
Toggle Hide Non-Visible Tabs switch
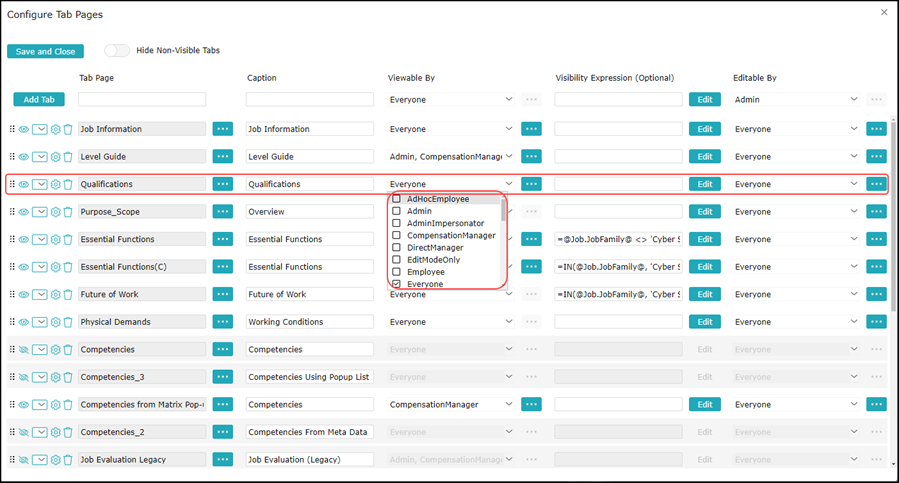point(117,51)
